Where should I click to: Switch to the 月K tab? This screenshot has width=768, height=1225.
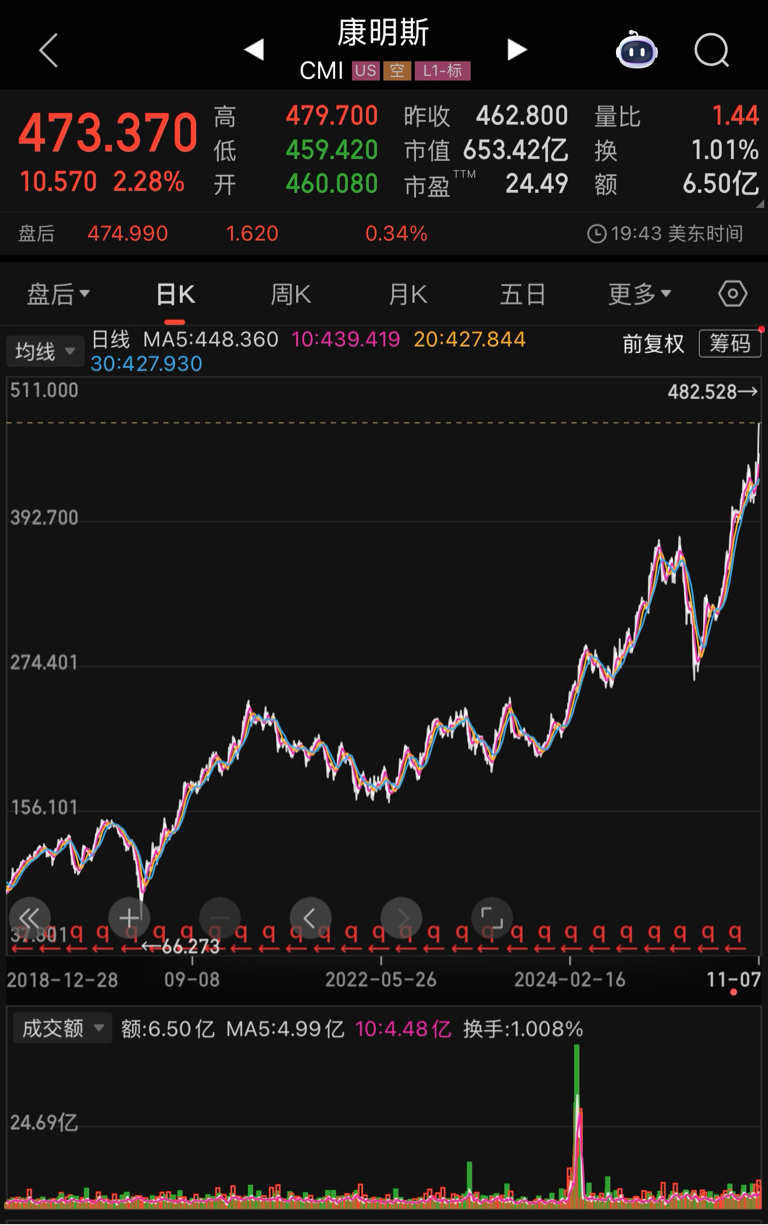407,294
